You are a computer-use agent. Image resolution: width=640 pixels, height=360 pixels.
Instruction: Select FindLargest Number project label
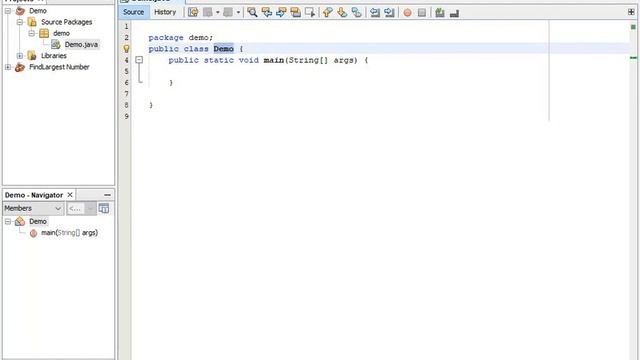pyautogui.click(x=59, y=67)
